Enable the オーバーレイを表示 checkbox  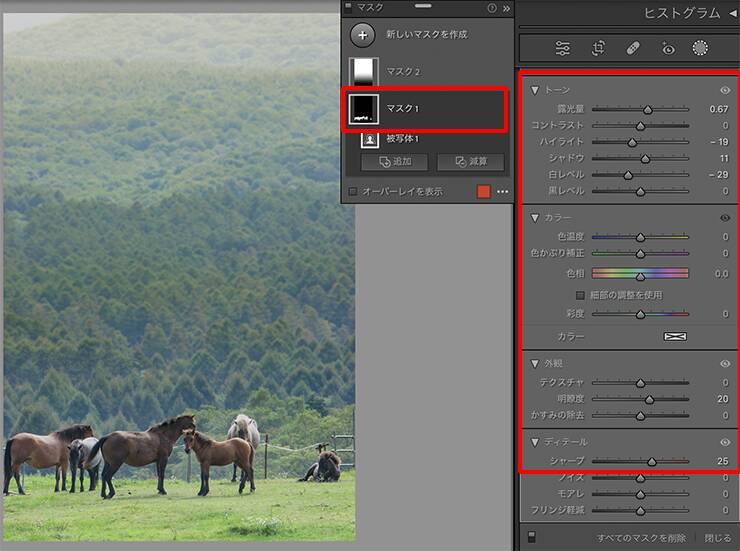[352, 192]
